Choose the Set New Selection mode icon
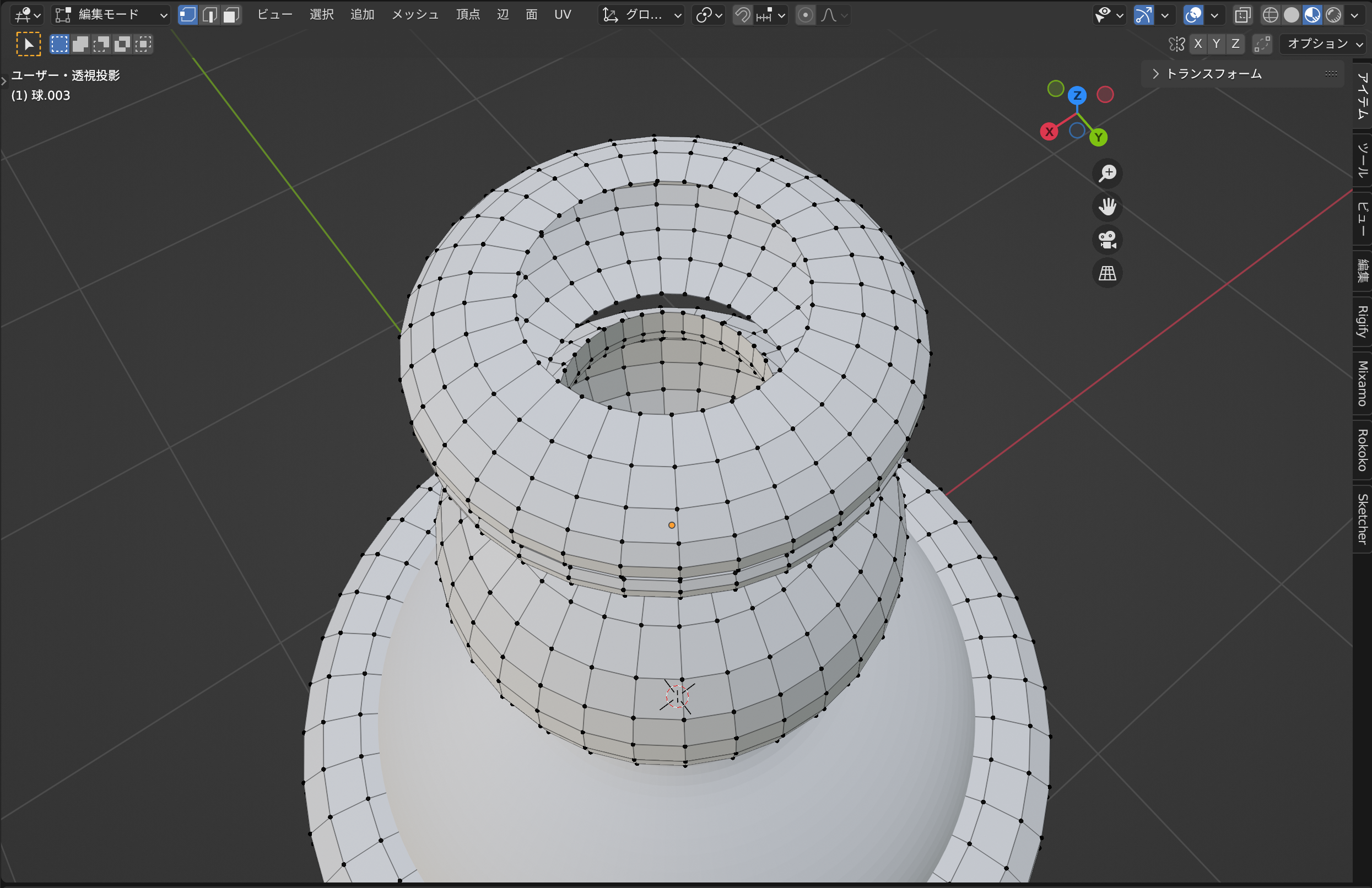Image resolution: width=1372 pixels, height=888 pixels. click(x=60, y=45)
